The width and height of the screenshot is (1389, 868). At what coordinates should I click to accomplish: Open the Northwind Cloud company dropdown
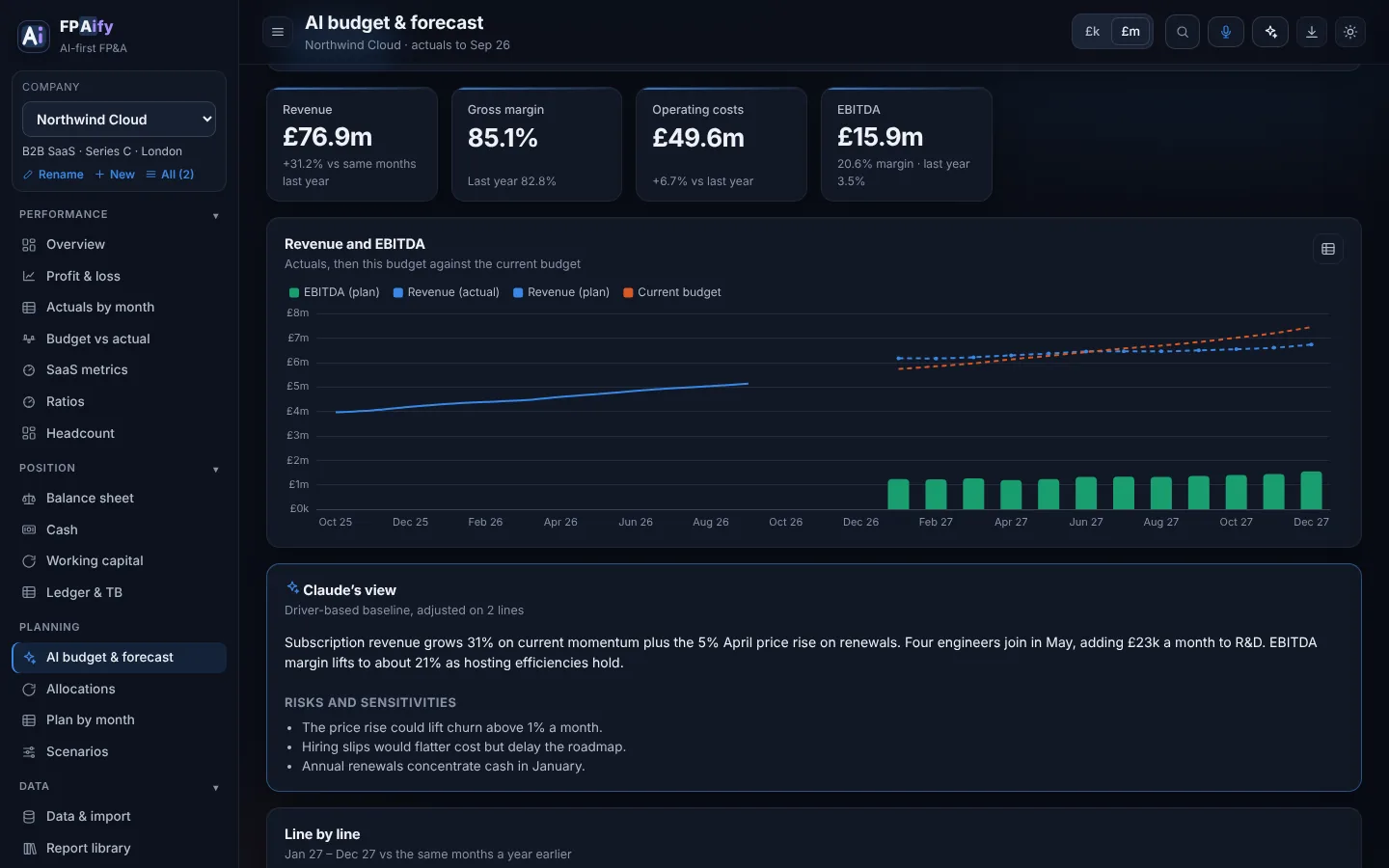coord(119,120)
